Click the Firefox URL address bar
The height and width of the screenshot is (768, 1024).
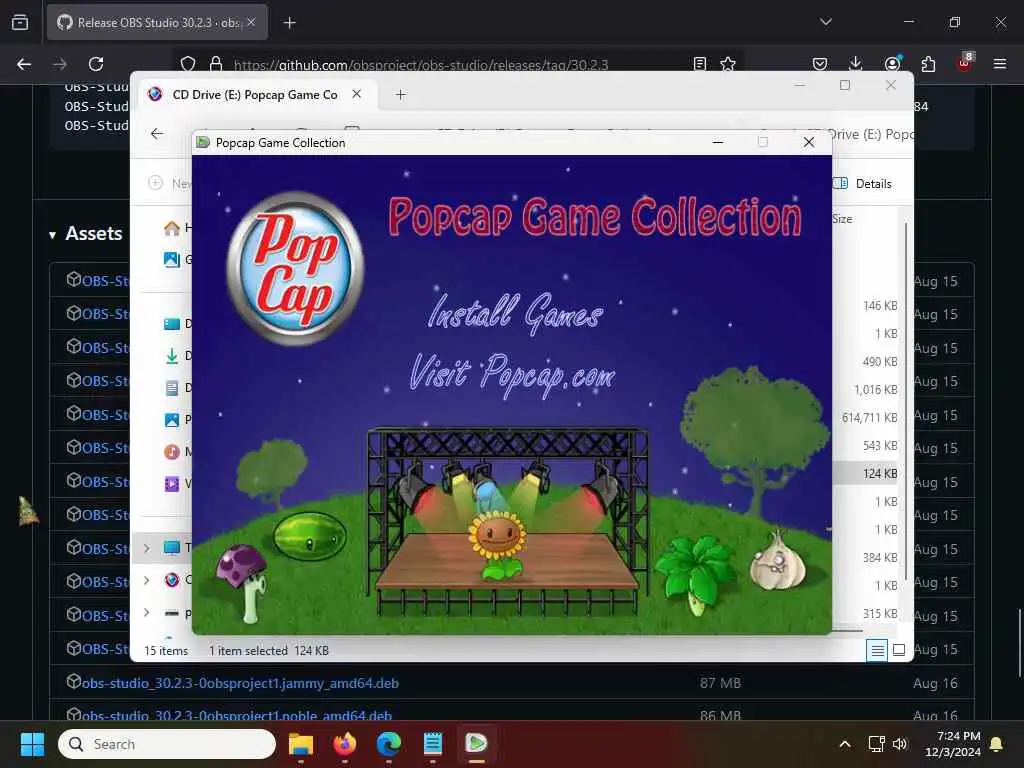(x=457, y=65)
